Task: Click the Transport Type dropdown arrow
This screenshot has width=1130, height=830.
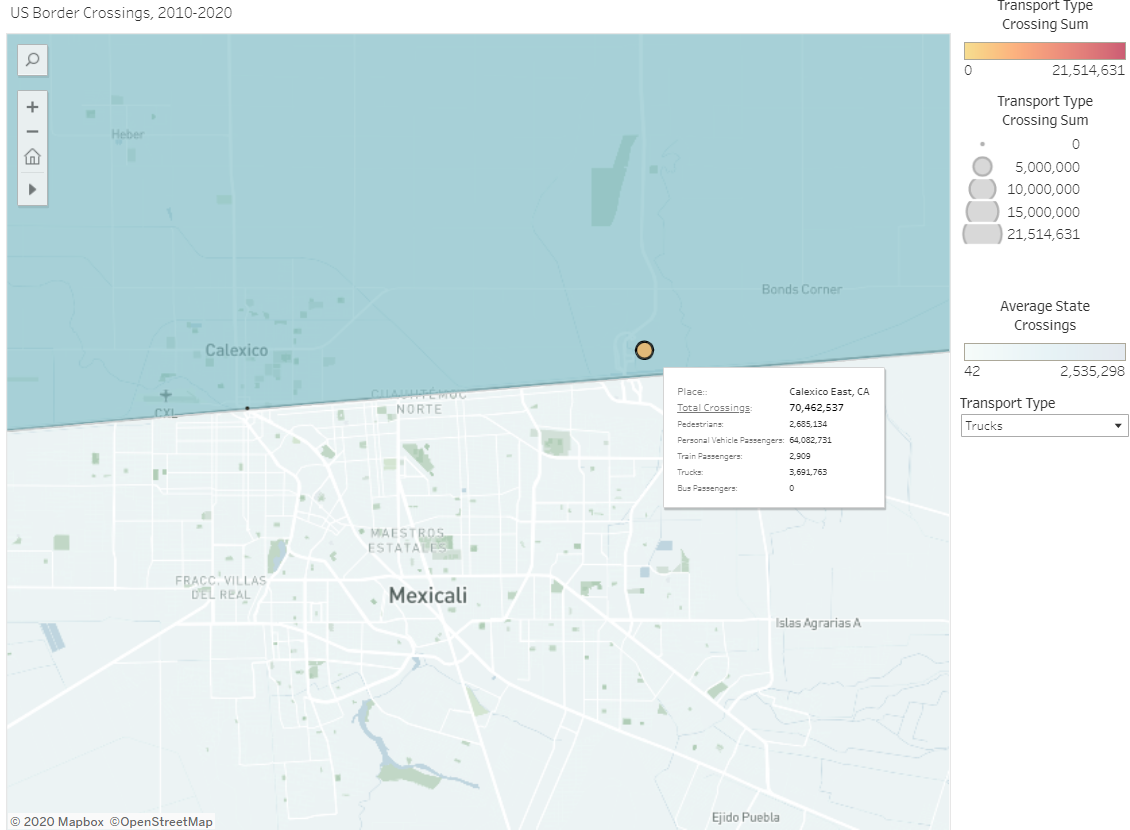Action: point(1119,425)
